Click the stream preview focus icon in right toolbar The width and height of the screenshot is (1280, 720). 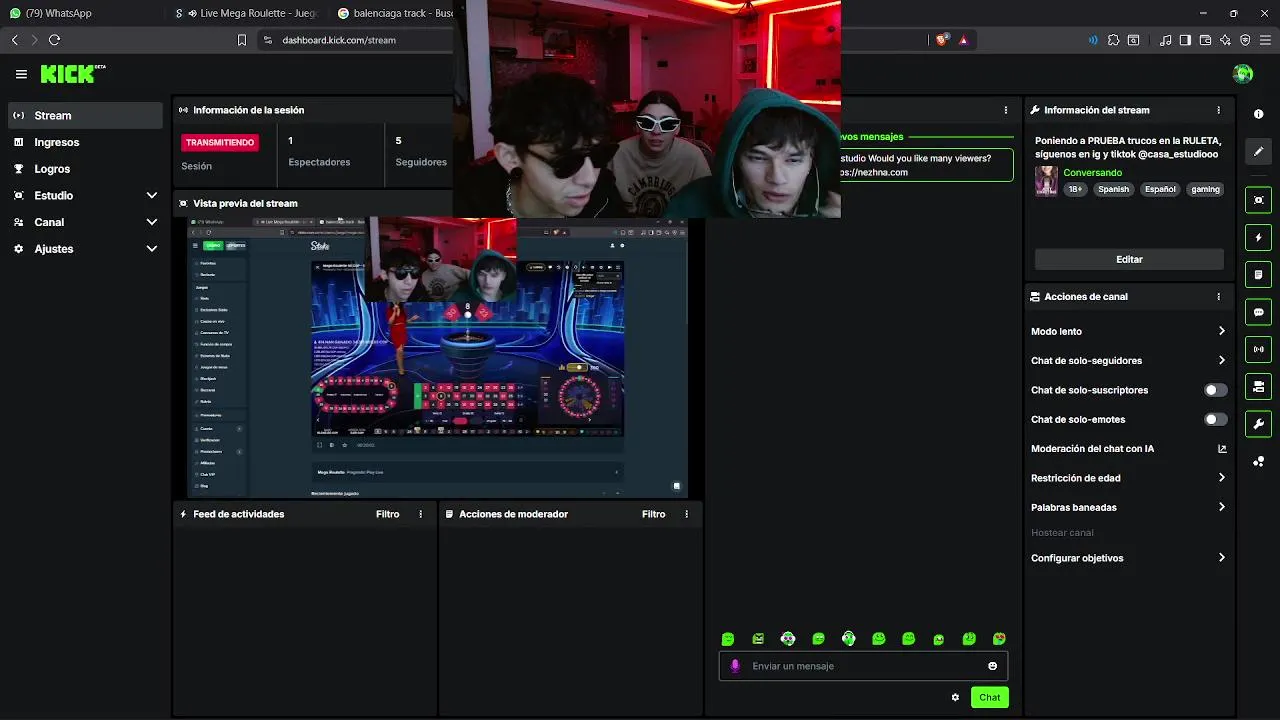[x=1258, y=200]
